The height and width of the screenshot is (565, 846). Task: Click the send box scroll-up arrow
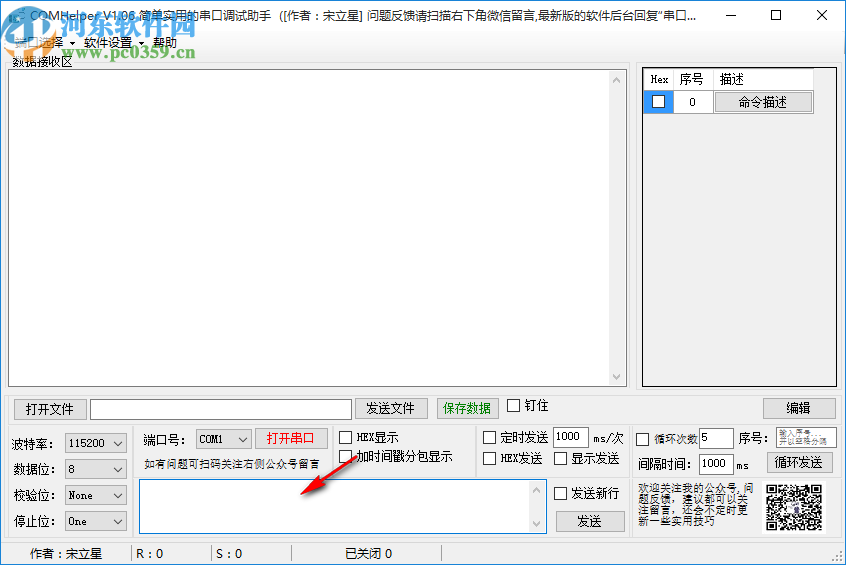[x=536, y=491]
